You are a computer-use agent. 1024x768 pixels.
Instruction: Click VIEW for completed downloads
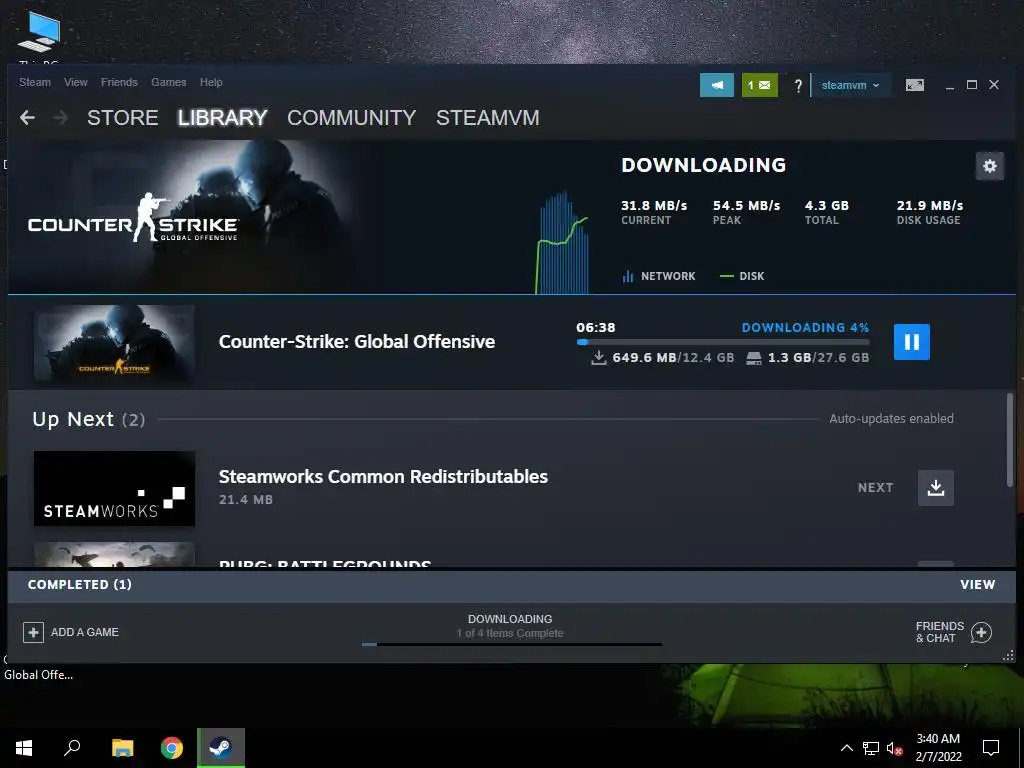click(978, 585)
